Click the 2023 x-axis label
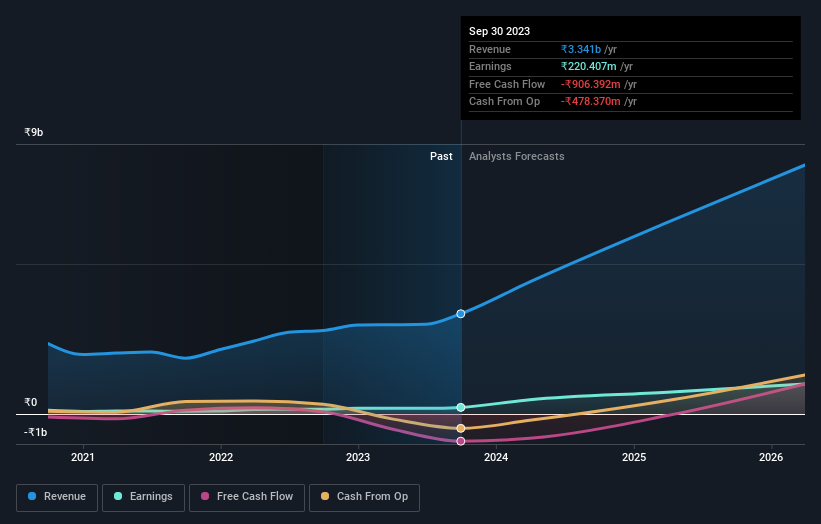This screenshot has width=821, height=524. [358, 457]
